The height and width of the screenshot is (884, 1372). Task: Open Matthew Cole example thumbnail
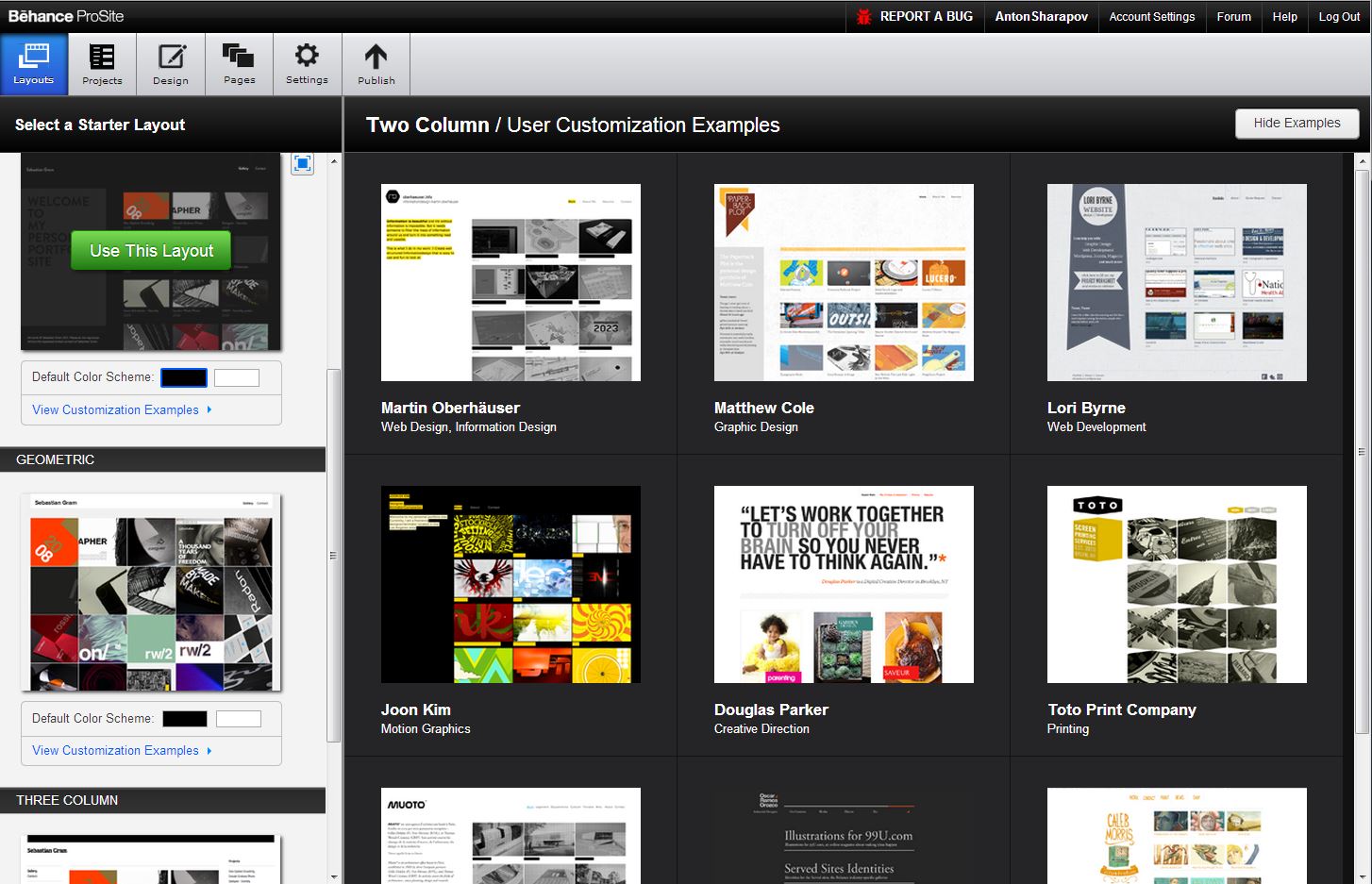(844, 282)
